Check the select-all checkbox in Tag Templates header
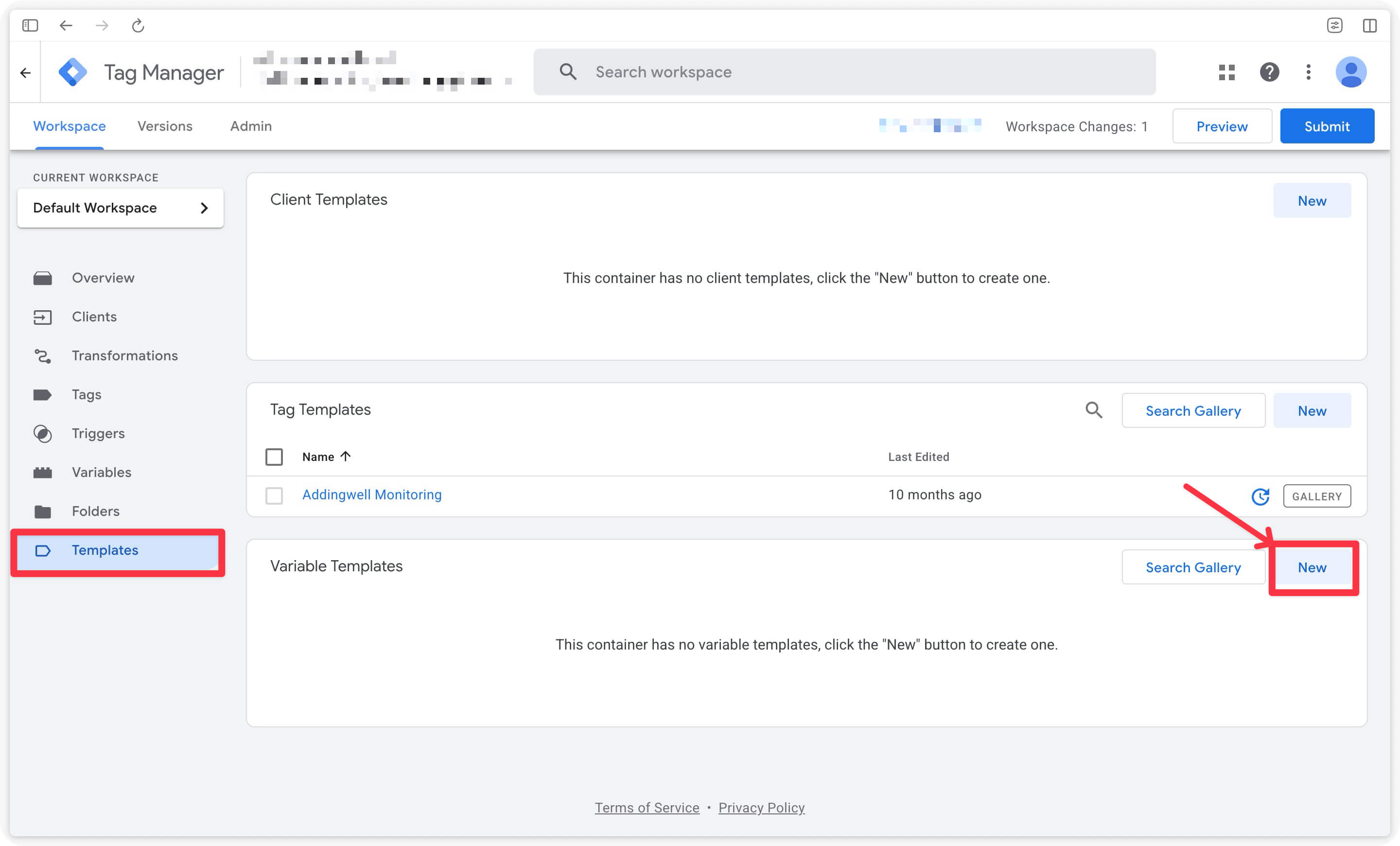The height and width of the screenshot is (846, 1400). pyautogui.click(x=274, y=457)
